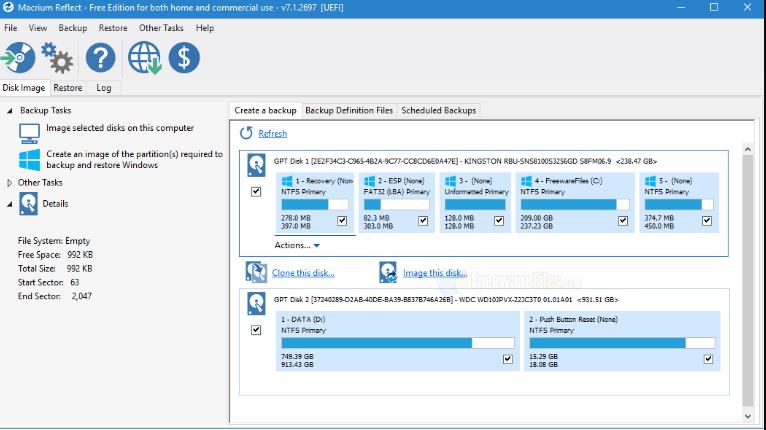Click the GPT Disk 1 drive icon
Image resolution: width=766 pixels, height=430 pixels.
click(256, 165)
